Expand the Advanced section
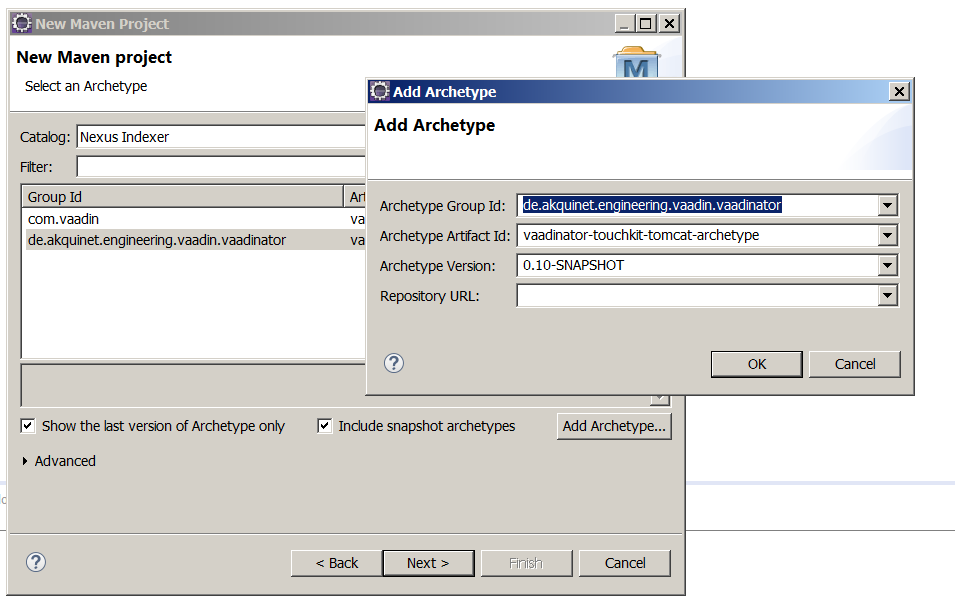 click(25, 461)
